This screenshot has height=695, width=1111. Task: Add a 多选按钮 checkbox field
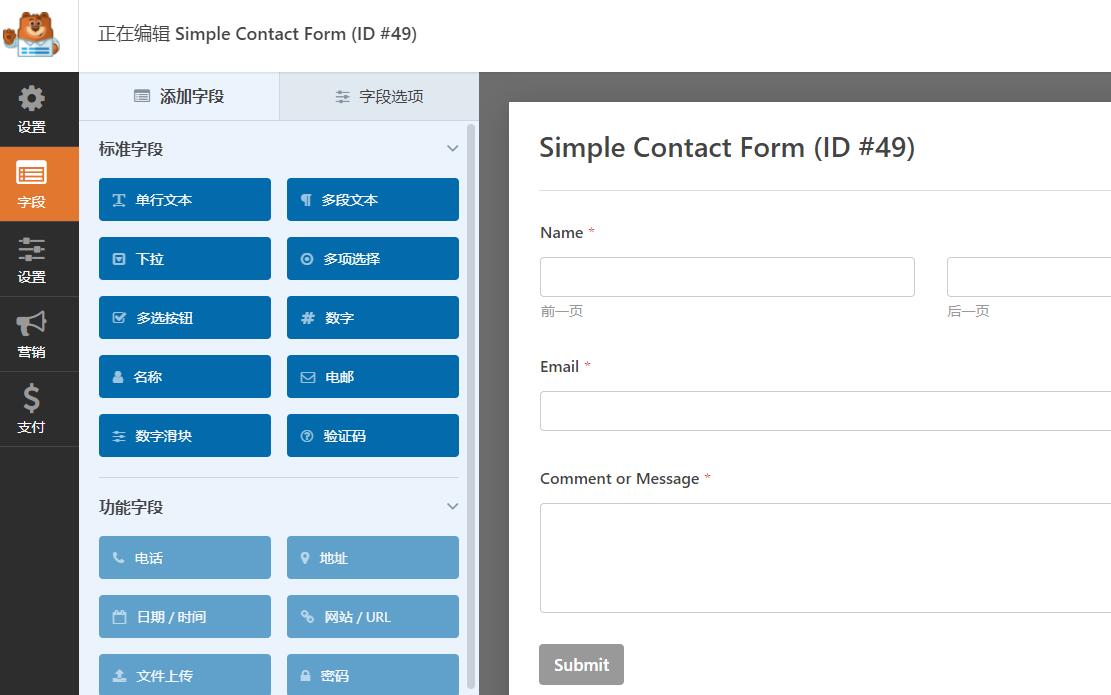(x=185, y=317)
